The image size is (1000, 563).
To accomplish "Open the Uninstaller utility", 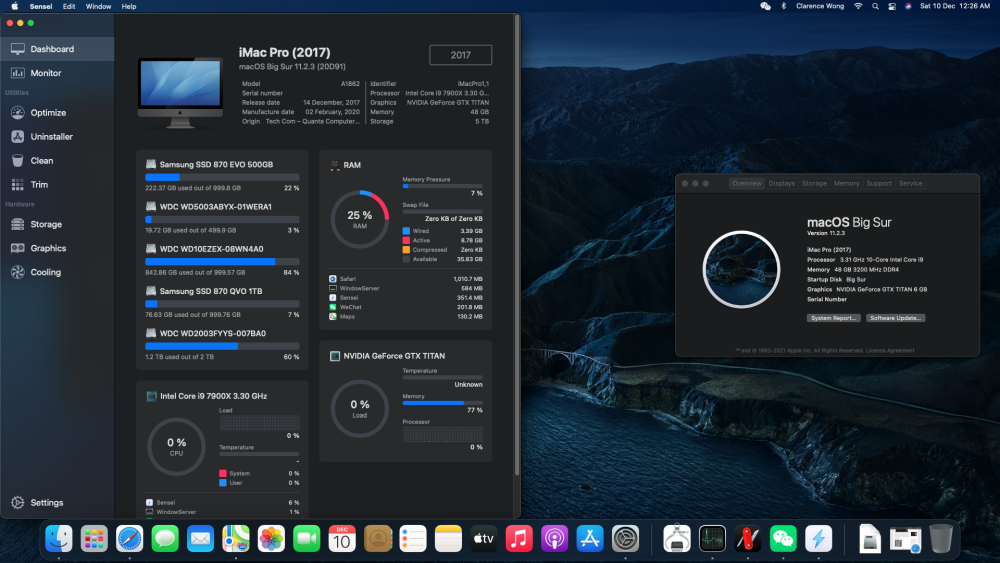I will pos(57,136).
